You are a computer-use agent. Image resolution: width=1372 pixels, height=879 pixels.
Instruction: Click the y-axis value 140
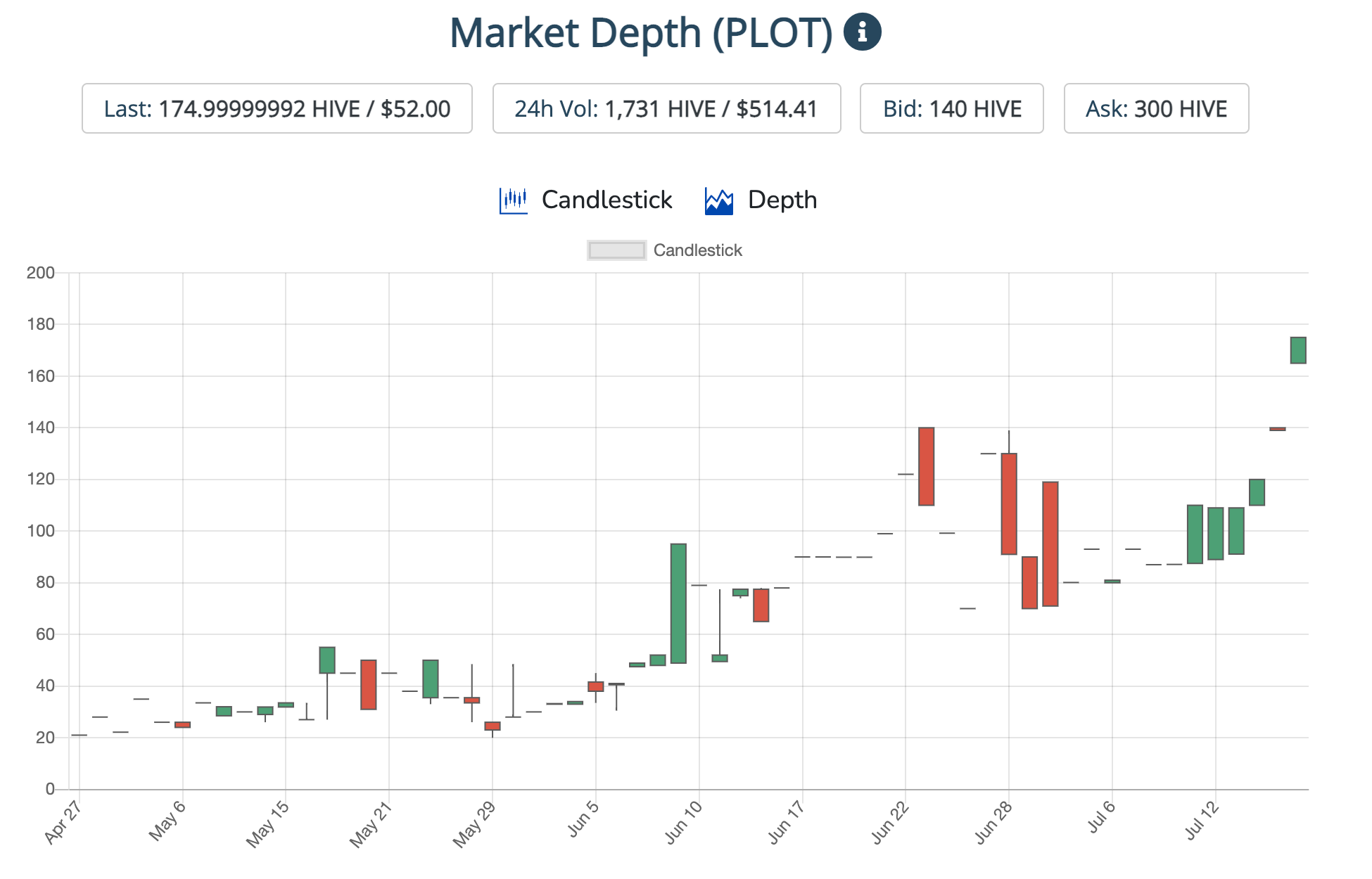point(41,428)
